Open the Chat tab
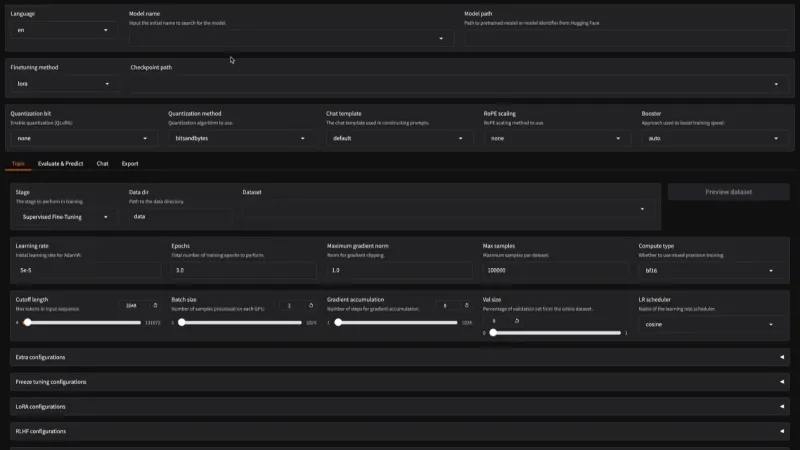 click(x=102, y=163)
